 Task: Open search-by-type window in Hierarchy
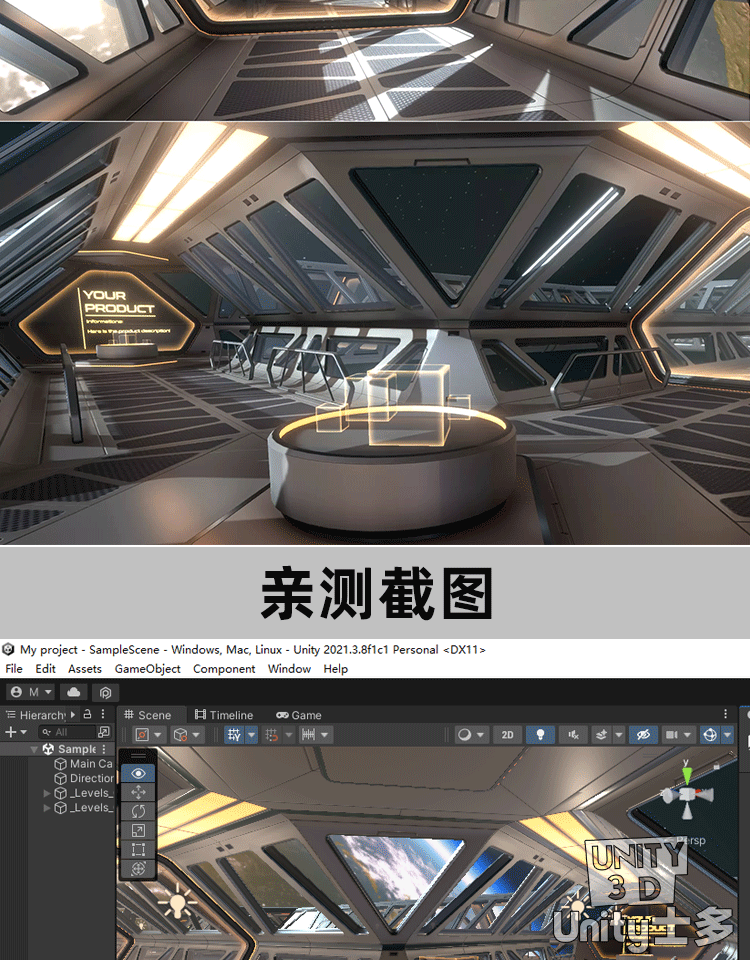click(x=104, y=732)
